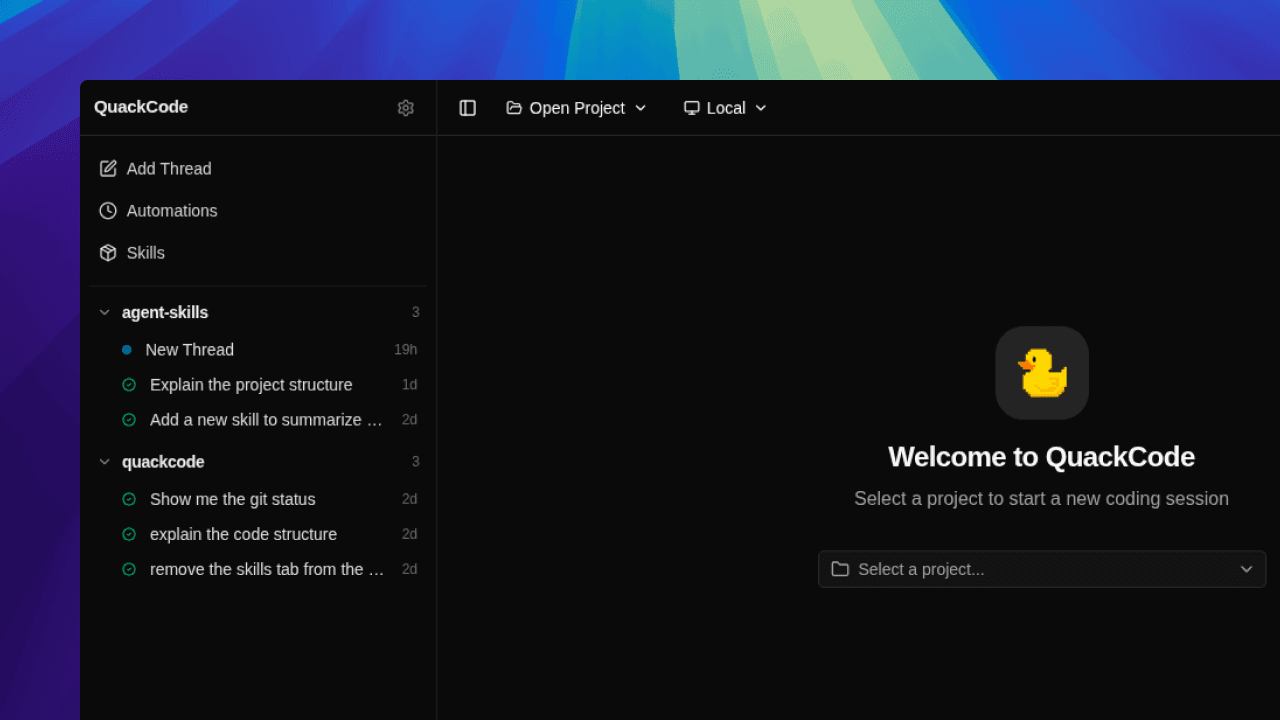1280x720 pixels.
Task: Collapse the agent-skills project group
Action: coord(105,313)
